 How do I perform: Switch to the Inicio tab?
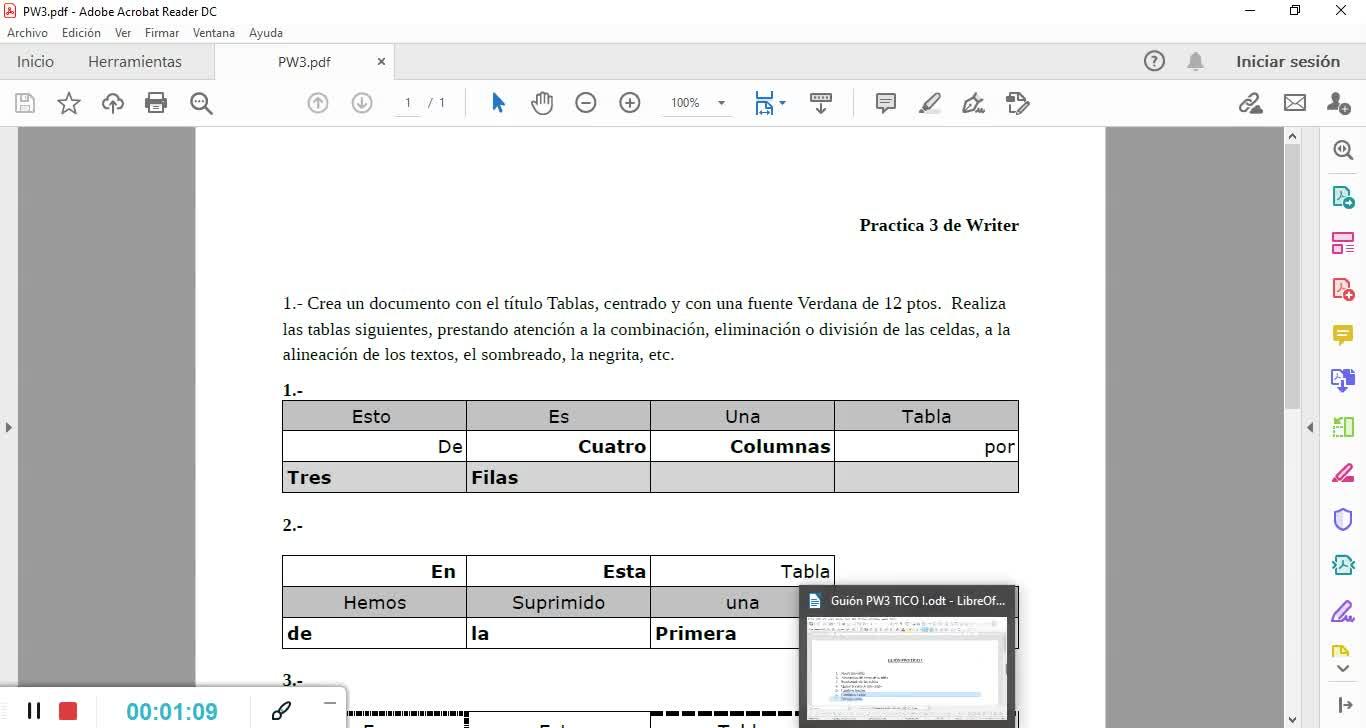(35, 61)
